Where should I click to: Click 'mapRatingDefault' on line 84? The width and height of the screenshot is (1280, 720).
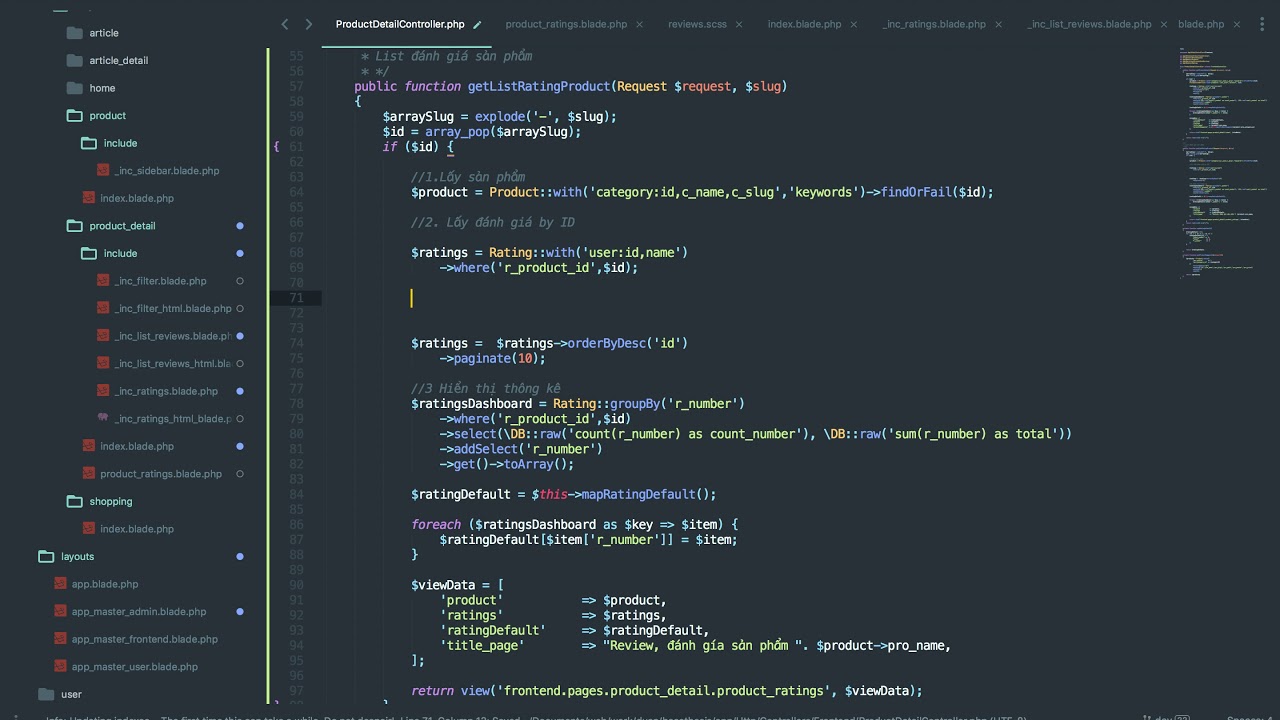tap(639, 494)
